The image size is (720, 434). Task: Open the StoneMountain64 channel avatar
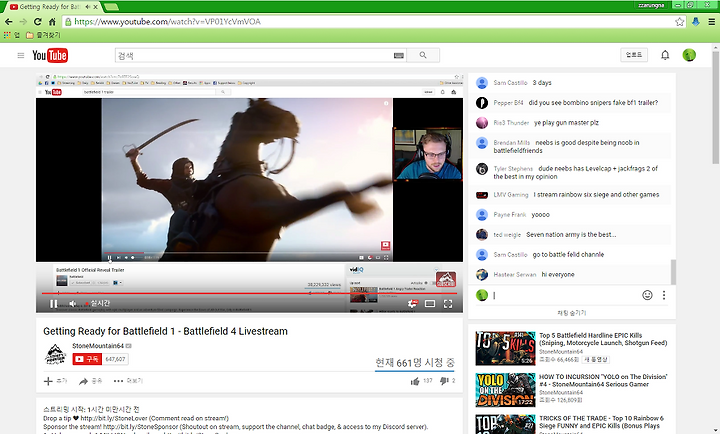coord(55,354)
